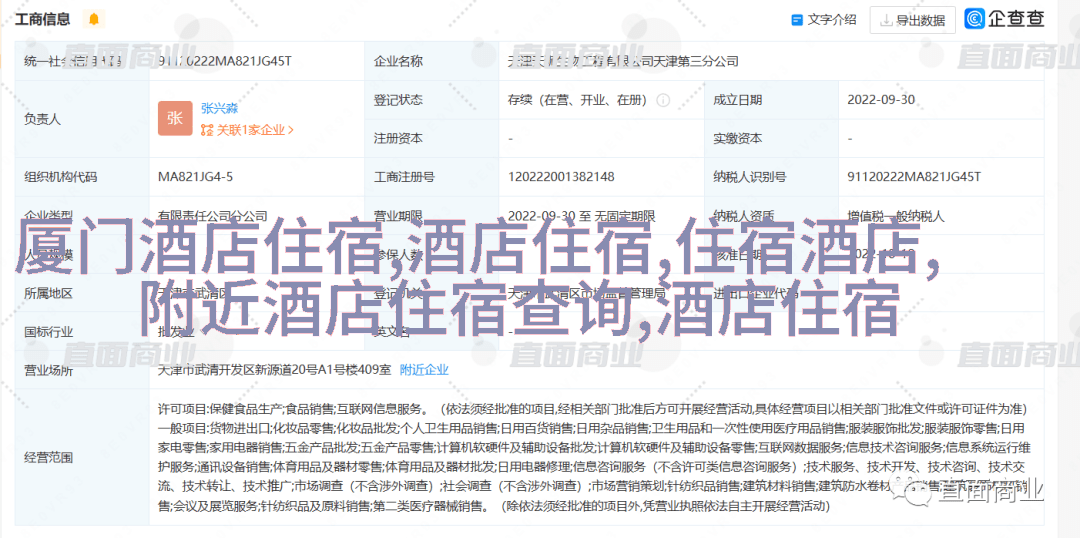The width and height of the screenshot is (1080, 538).
Task: Click the 成立日期 value 2022-09-30
Action: click(x=880, y=100)
